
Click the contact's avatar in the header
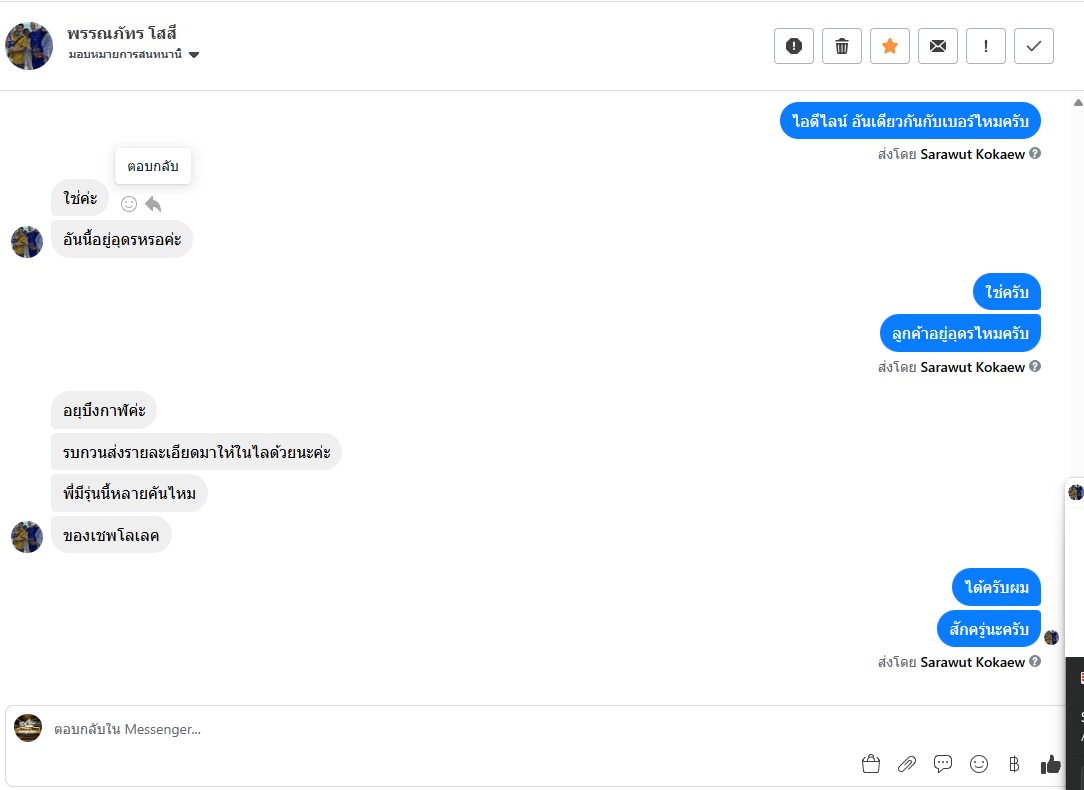[x=29, y=46]
